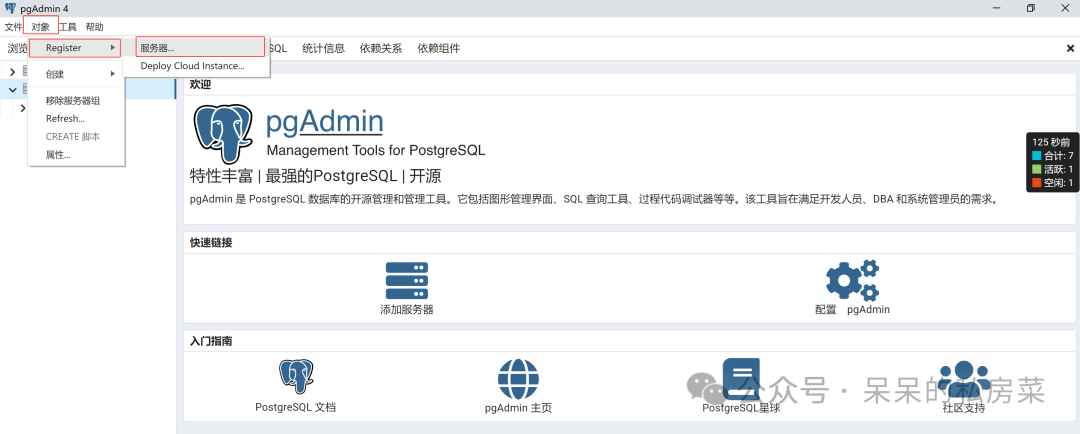Screen dimensions: 1080x434
Task: Expand the nested child tree node
Action: (x=23, y=107)
